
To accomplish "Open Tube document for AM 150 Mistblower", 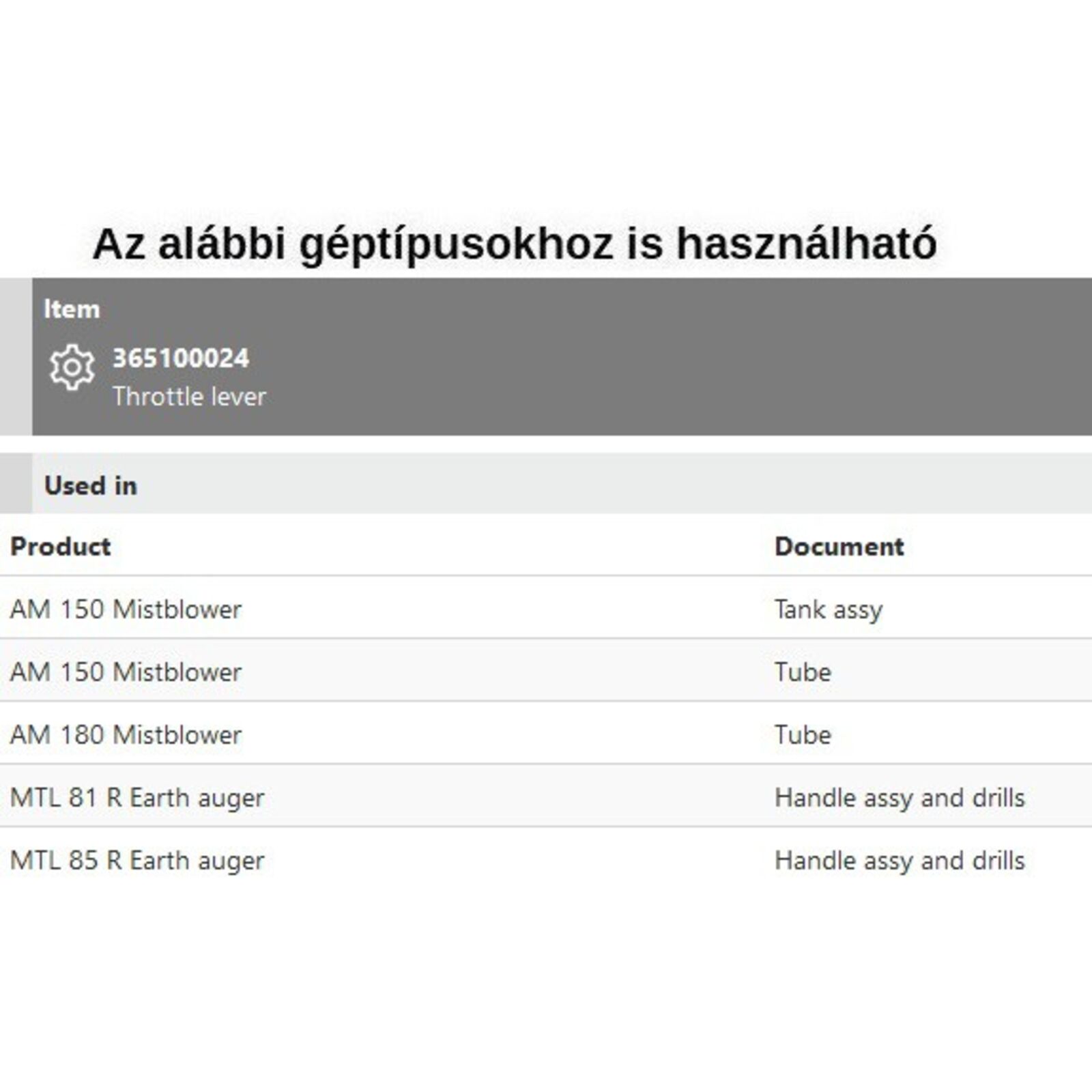I will coord(803,672).
